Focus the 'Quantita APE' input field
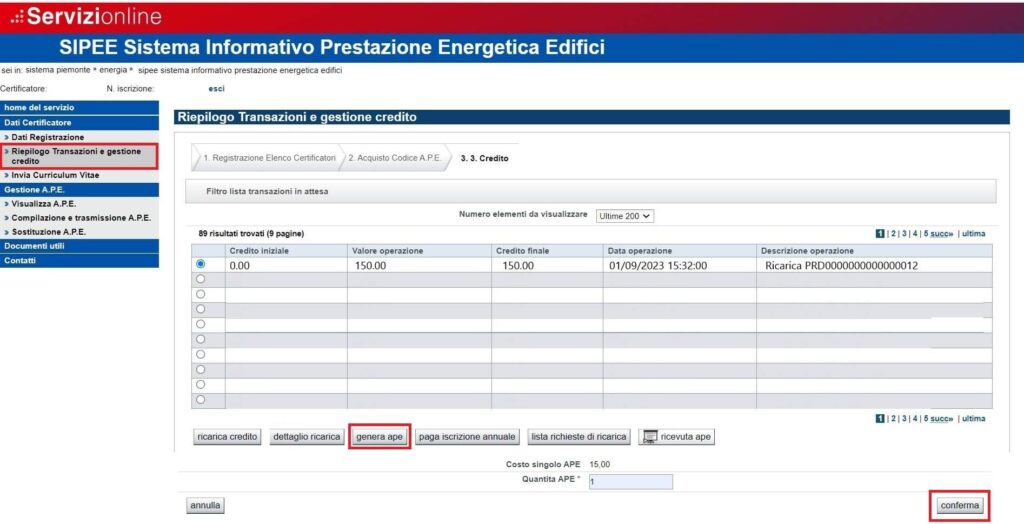Image resolution: width=1024 pixels, height=524 pixels. click(x=631, y=482)
